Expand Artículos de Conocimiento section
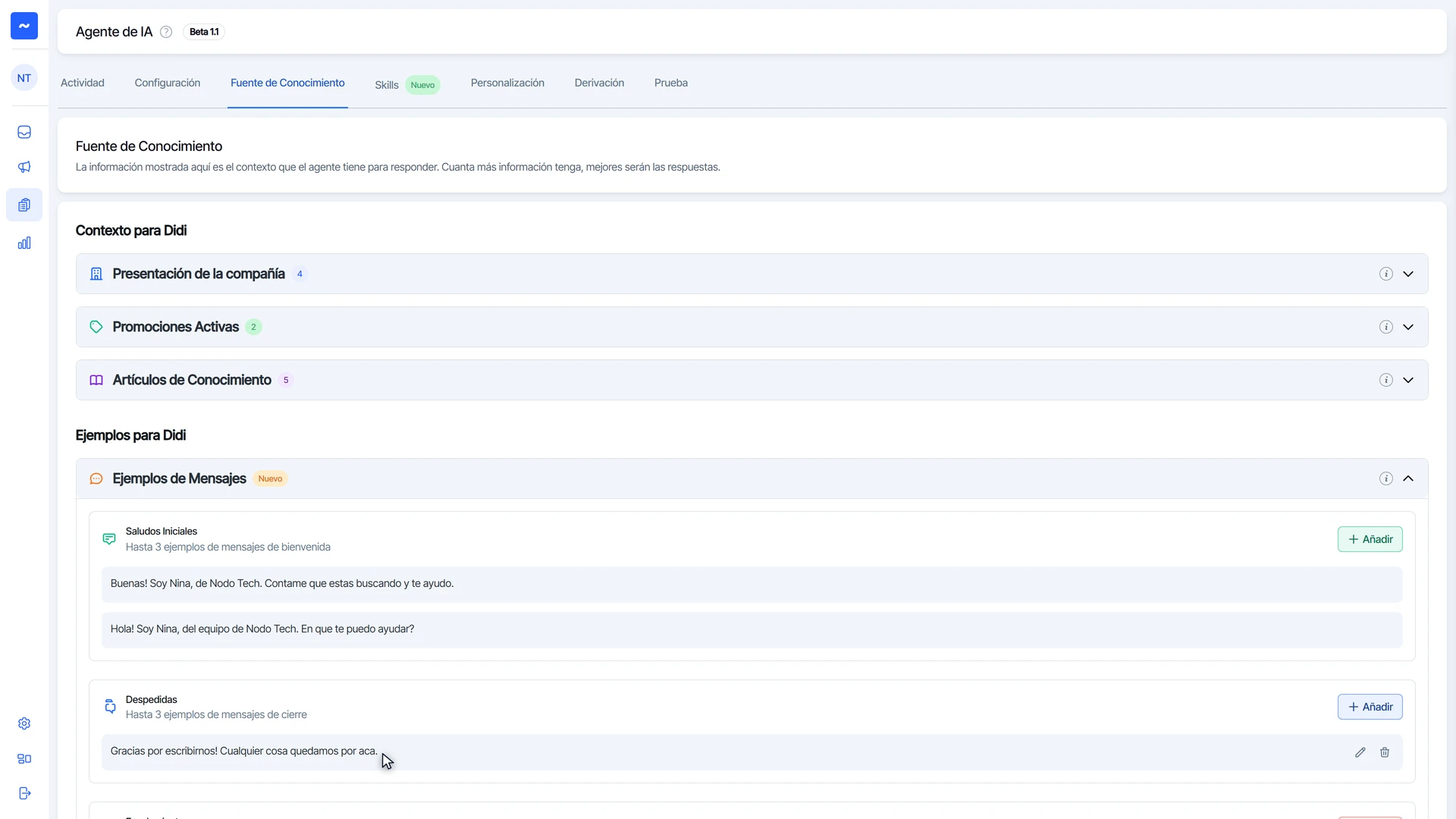Screen dimensions: 1456x819 pyautogui.click(x=1408, y=380)
